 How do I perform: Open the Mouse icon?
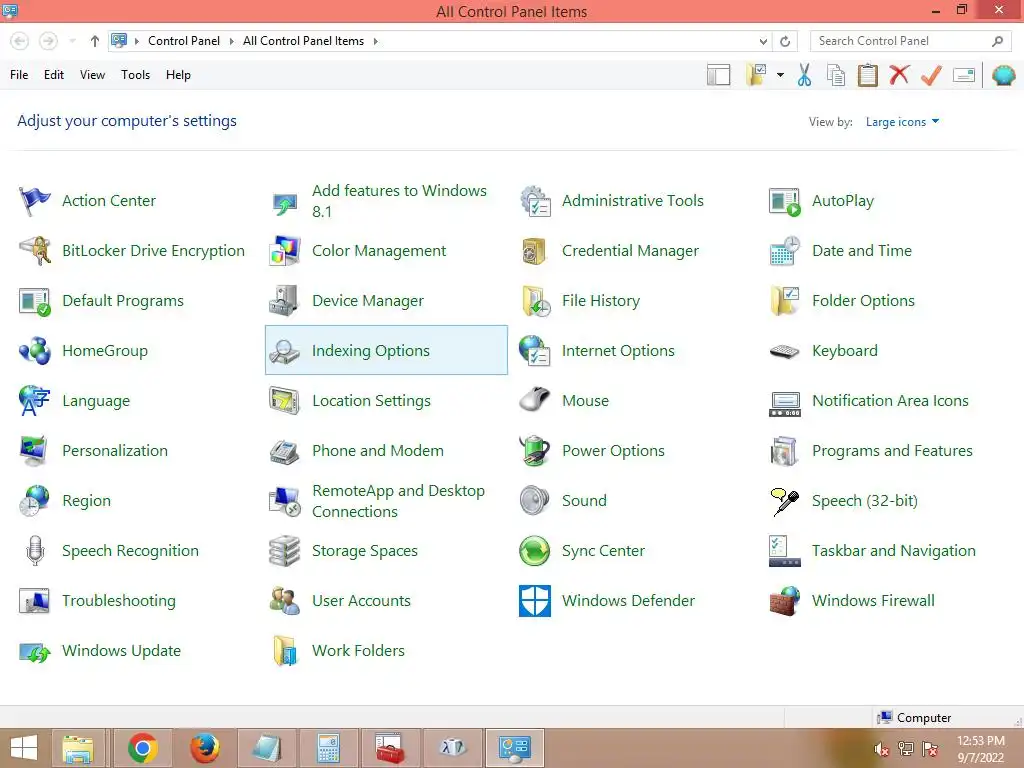click(x=534, y=400)
